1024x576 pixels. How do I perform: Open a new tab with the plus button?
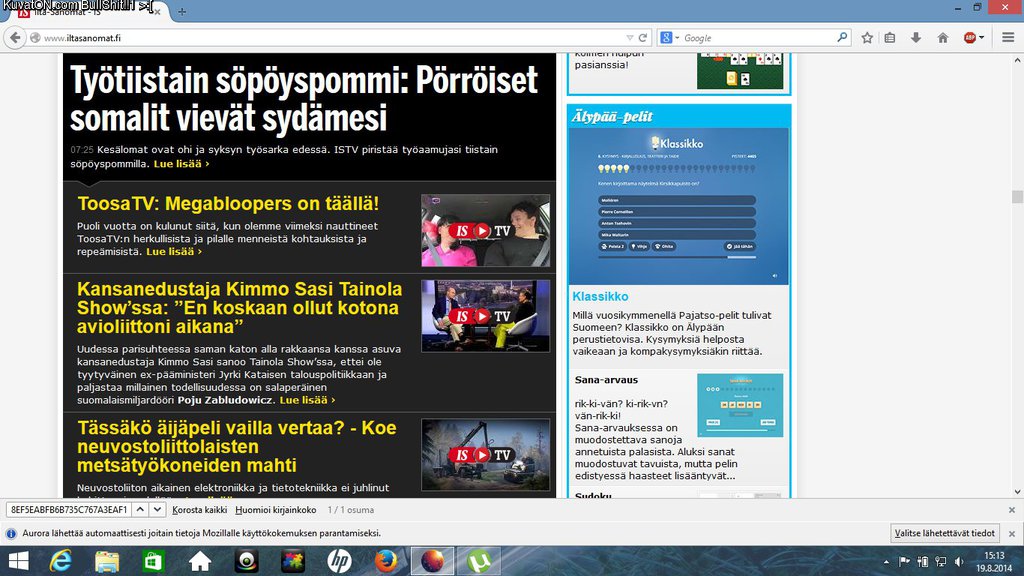tap(182, 11)
